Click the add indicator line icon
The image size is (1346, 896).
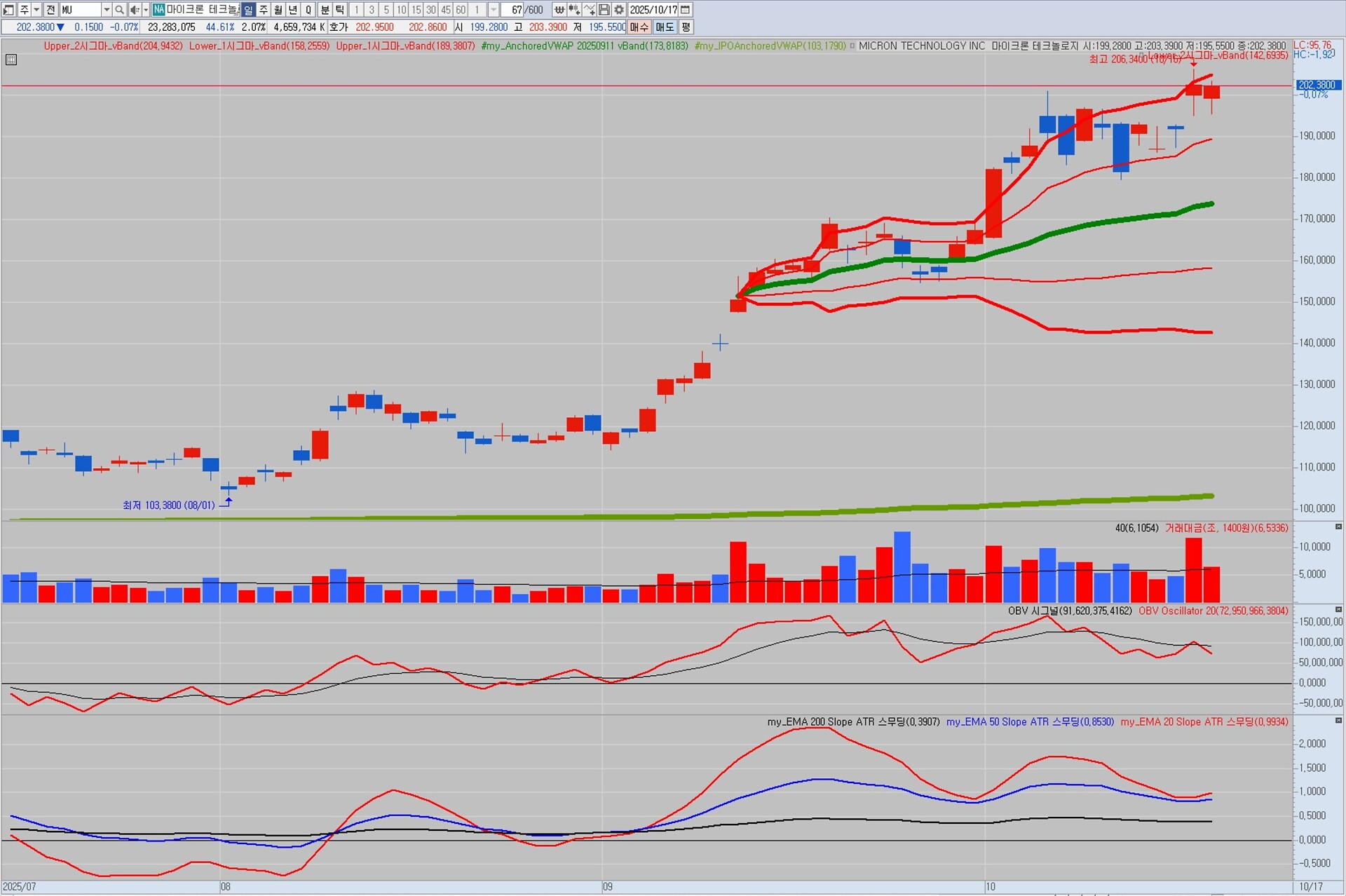click(x=589, y=10)
